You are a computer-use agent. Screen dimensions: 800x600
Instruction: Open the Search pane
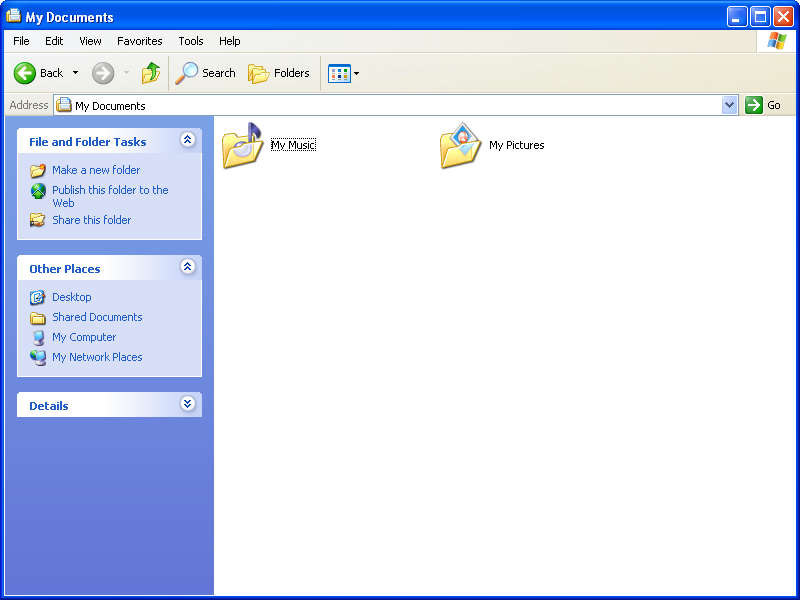205,73
